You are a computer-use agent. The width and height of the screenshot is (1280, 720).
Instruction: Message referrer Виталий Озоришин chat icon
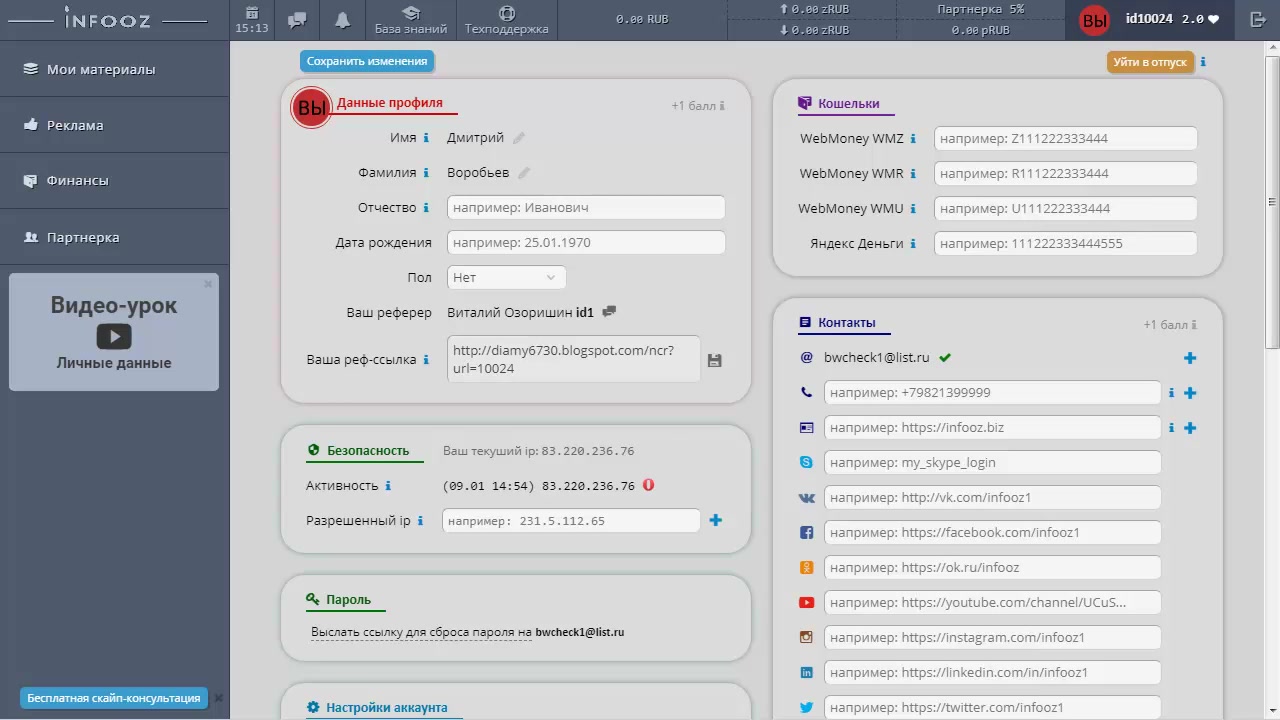pyautogui.click(x=609, y=312)
